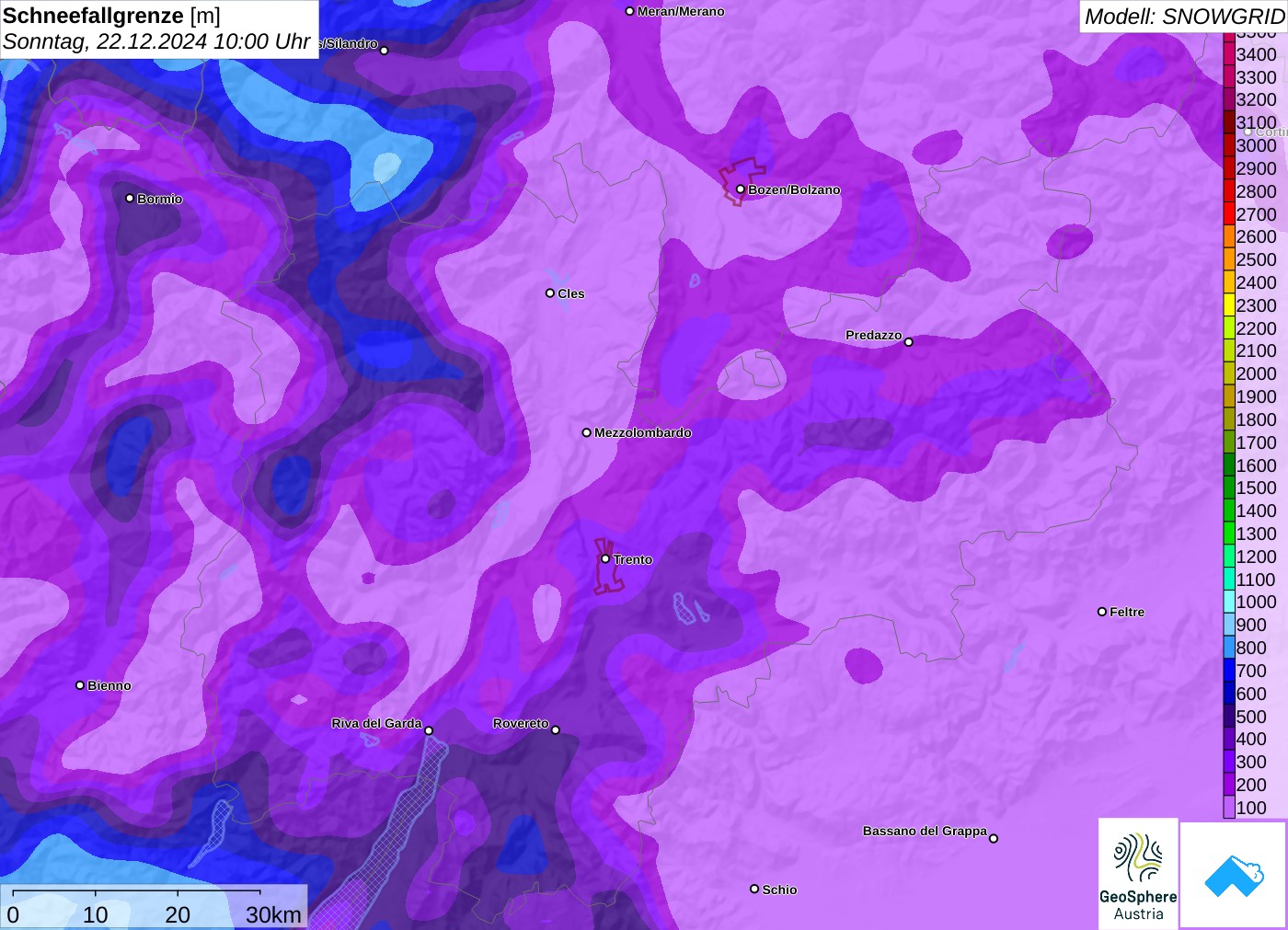Screen dimensions: 1288x930
Task: Pick the 100 m legend color swatch
Action: [x=1229, y=808]
